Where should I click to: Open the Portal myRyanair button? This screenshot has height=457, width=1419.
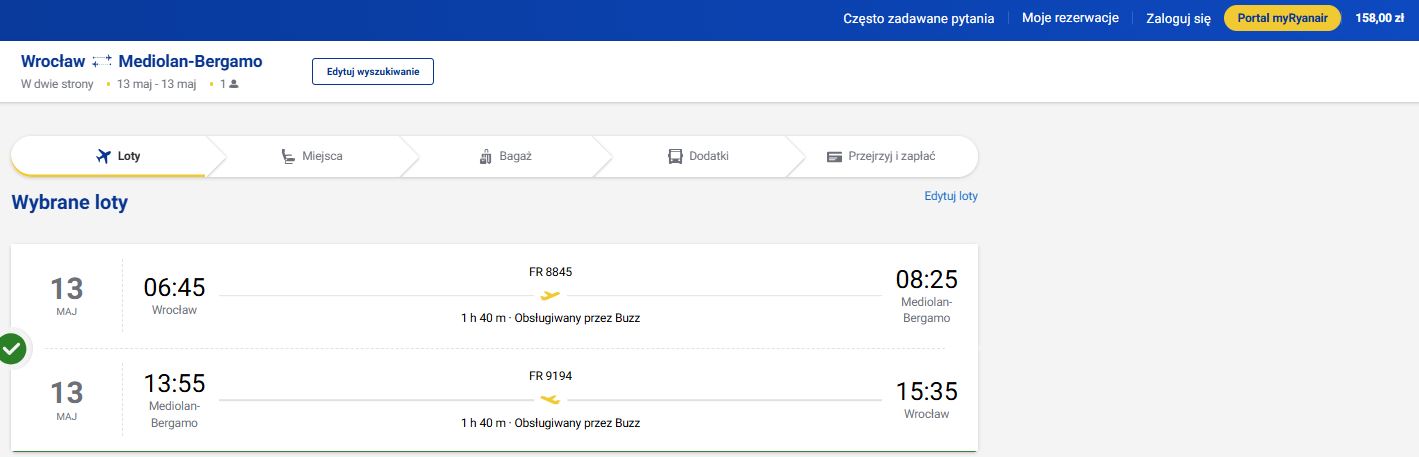click(1282, 18)
